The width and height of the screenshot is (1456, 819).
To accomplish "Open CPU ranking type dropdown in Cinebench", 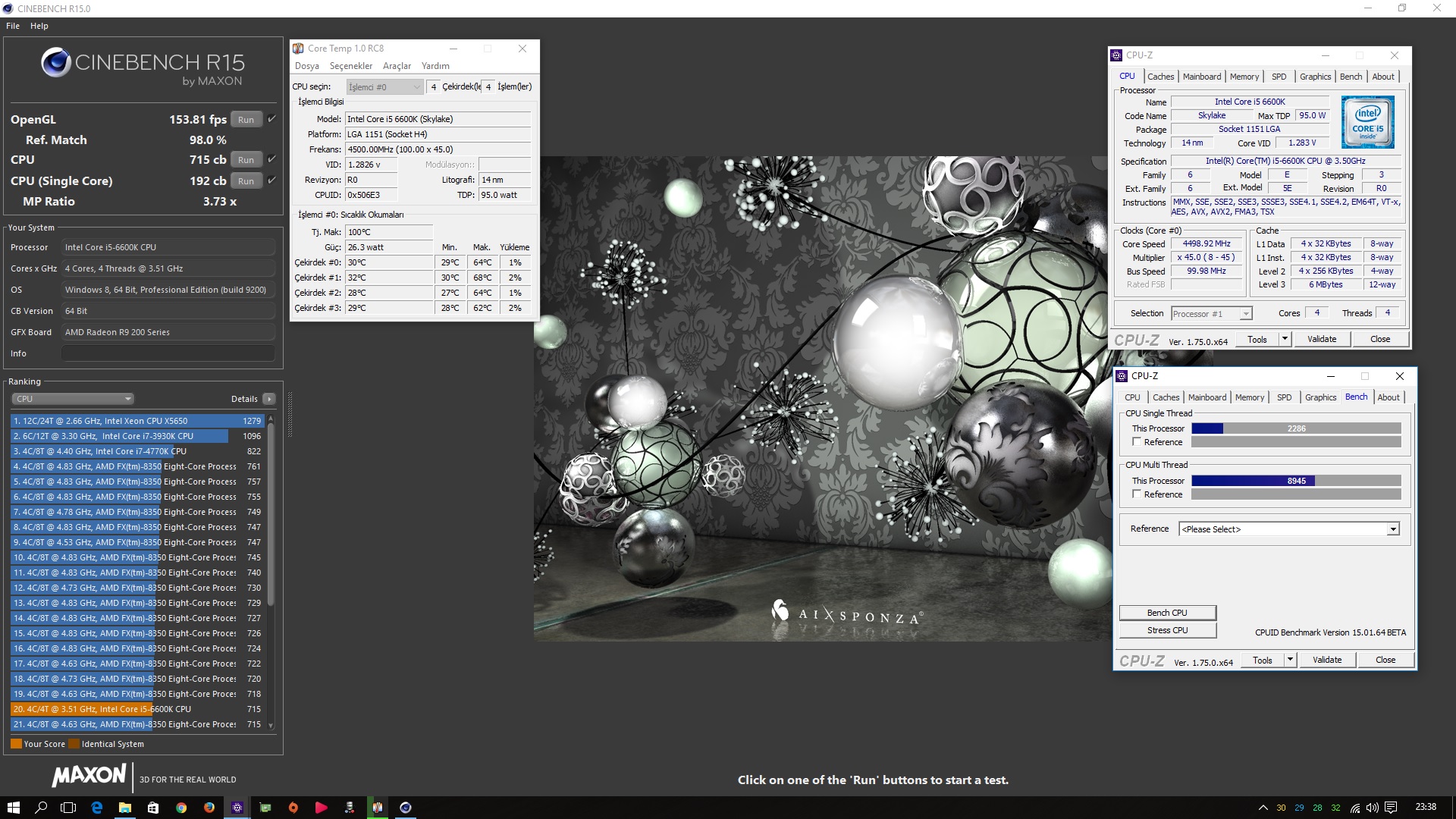I will tap(73, 399).
